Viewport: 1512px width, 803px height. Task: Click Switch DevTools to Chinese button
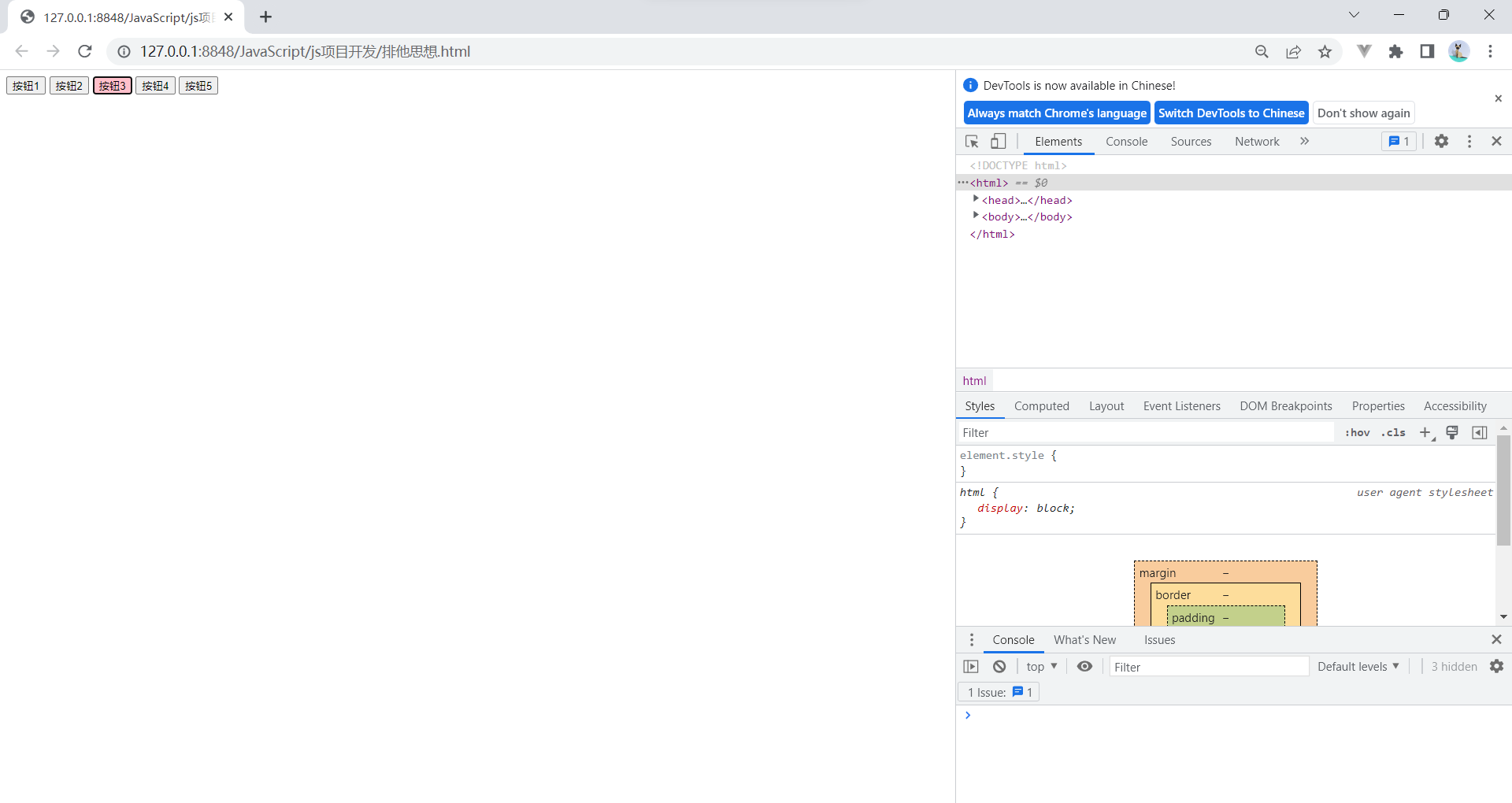(1231, 113)
